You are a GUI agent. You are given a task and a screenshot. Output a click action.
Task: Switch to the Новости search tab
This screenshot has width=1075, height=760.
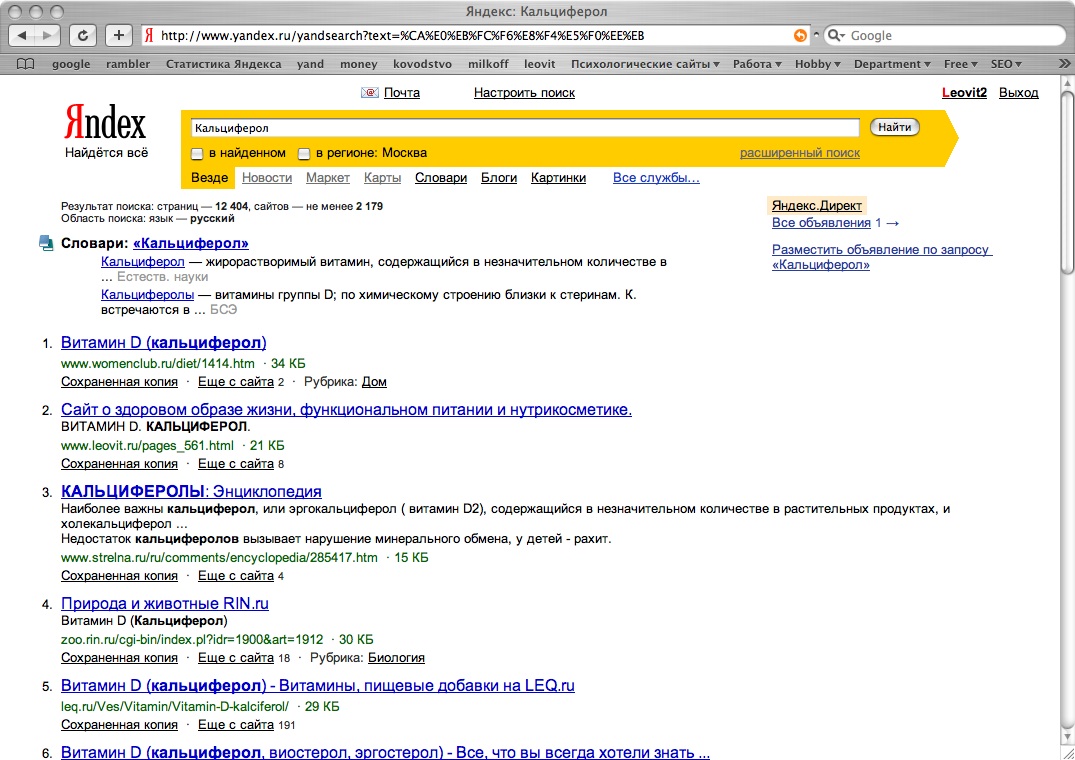pyautogui.click(x=267, y=178)
